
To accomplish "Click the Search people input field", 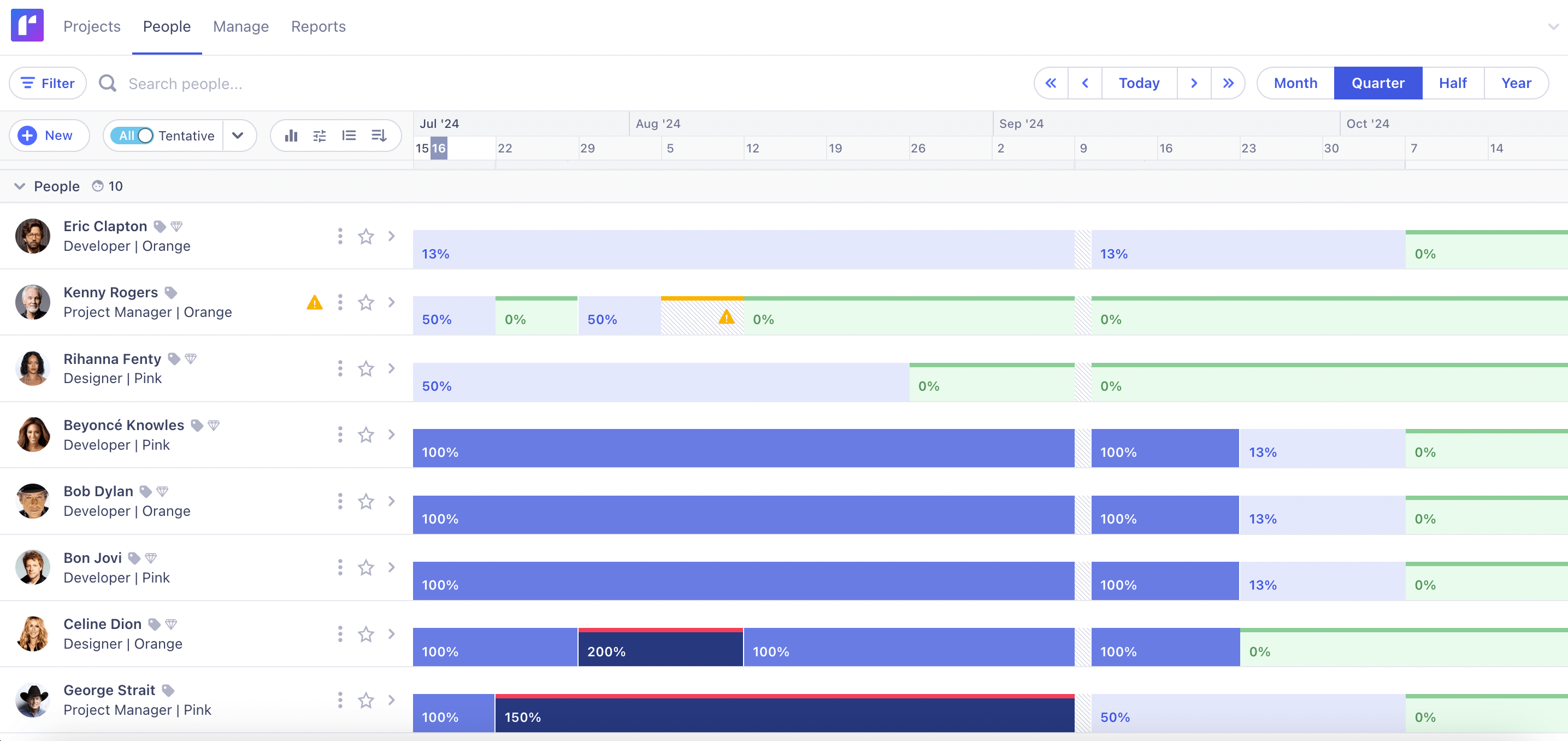I will [186, 84].
